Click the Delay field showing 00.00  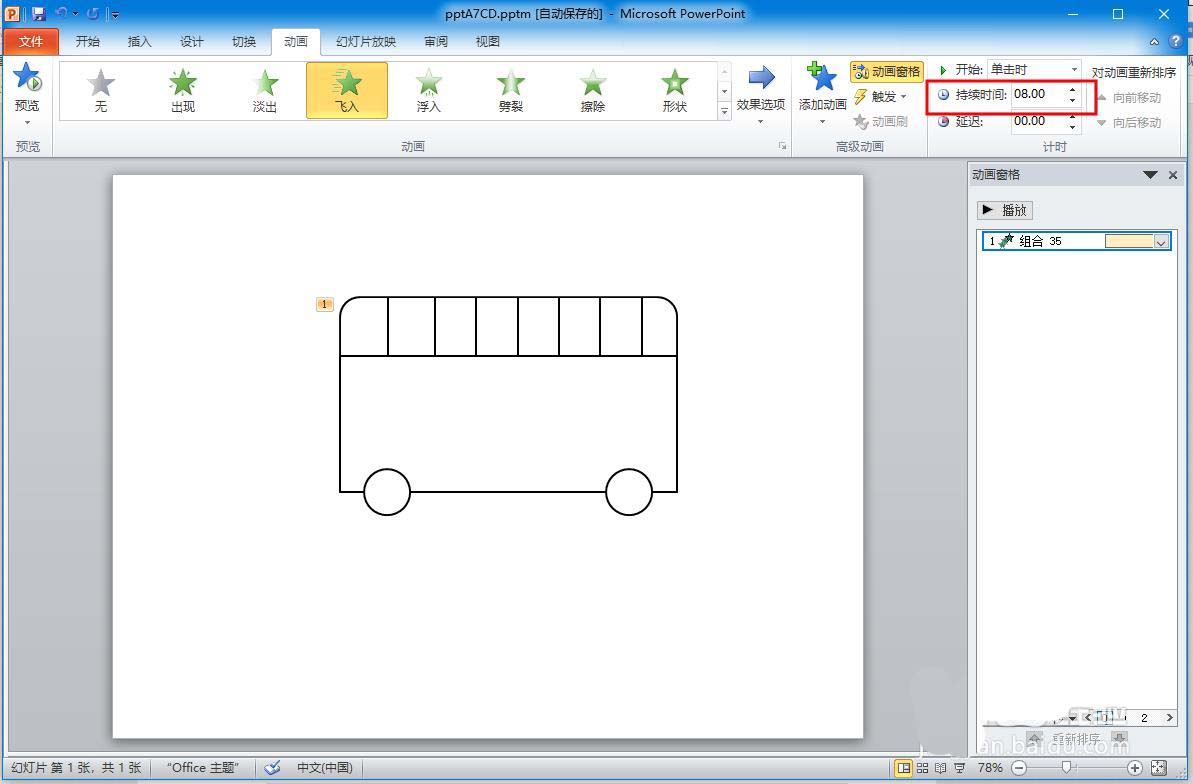click(1039, 121)
